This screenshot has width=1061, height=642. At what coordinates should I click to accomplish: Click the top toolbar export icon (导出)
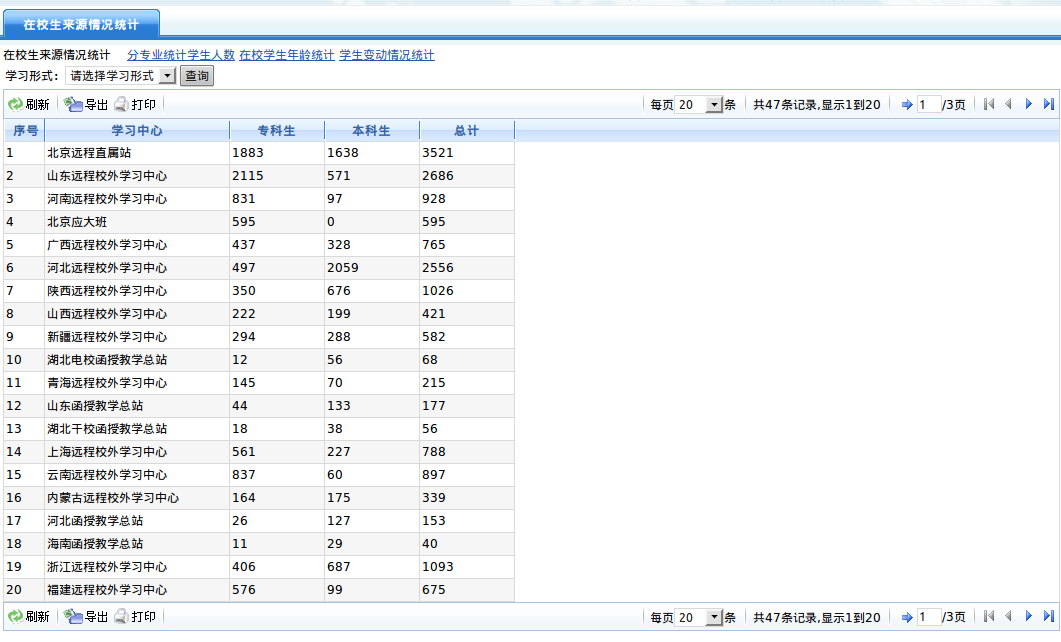74,104
